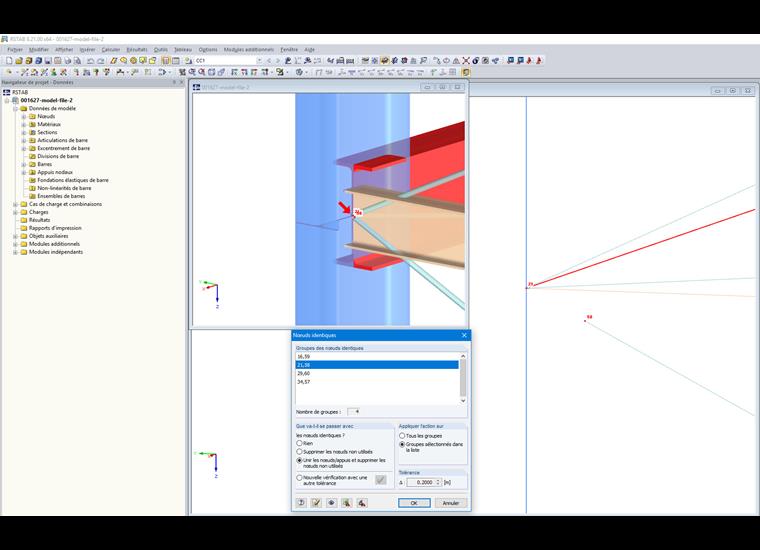Click the Matériaux folder icon in navigator
Viewport: 760px width, 550px height.
(x=32, y=125)
